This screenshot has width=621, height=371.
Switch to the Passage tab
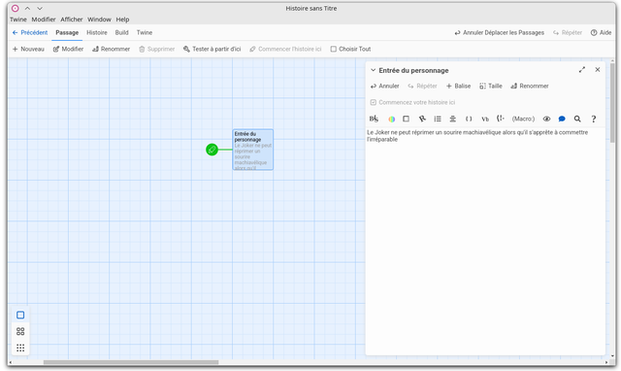[67, 32]
